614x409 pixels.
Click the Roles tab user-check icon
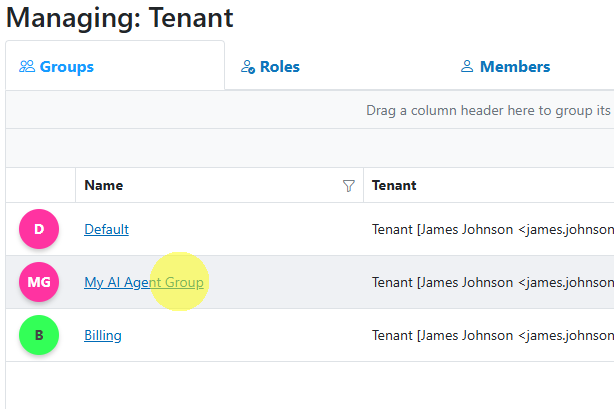click(x=248, y=67)
